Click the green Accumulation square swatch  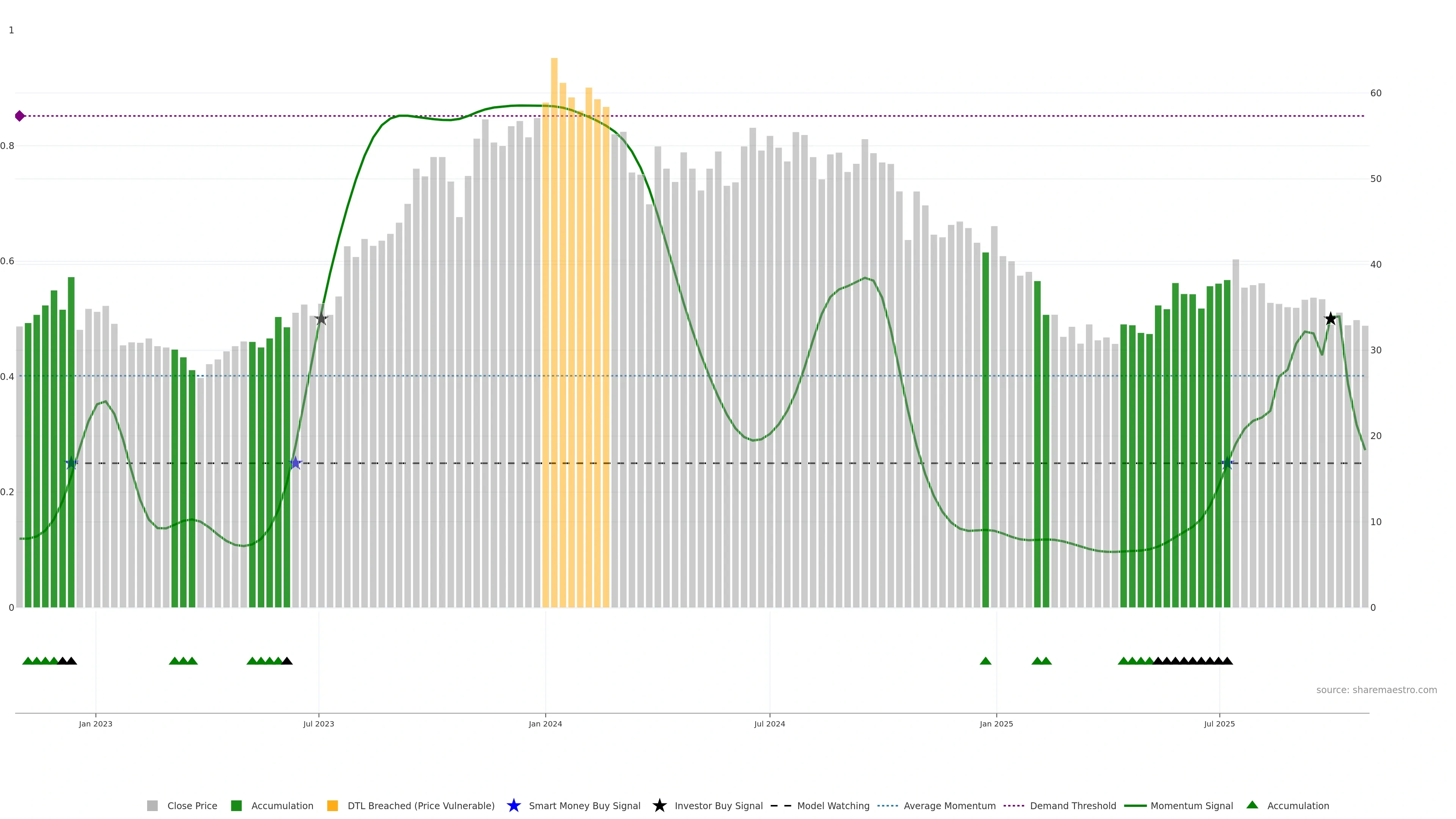pos(236,806)
